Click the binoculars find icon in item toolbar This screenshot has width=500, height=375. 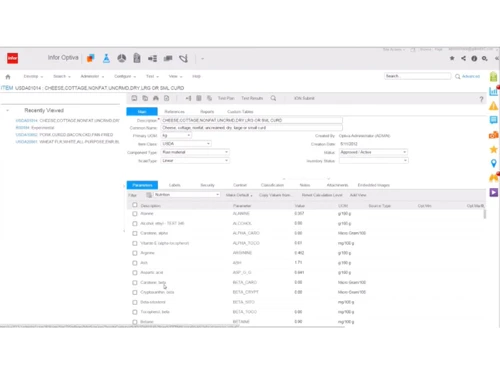[x=156, y=98]
